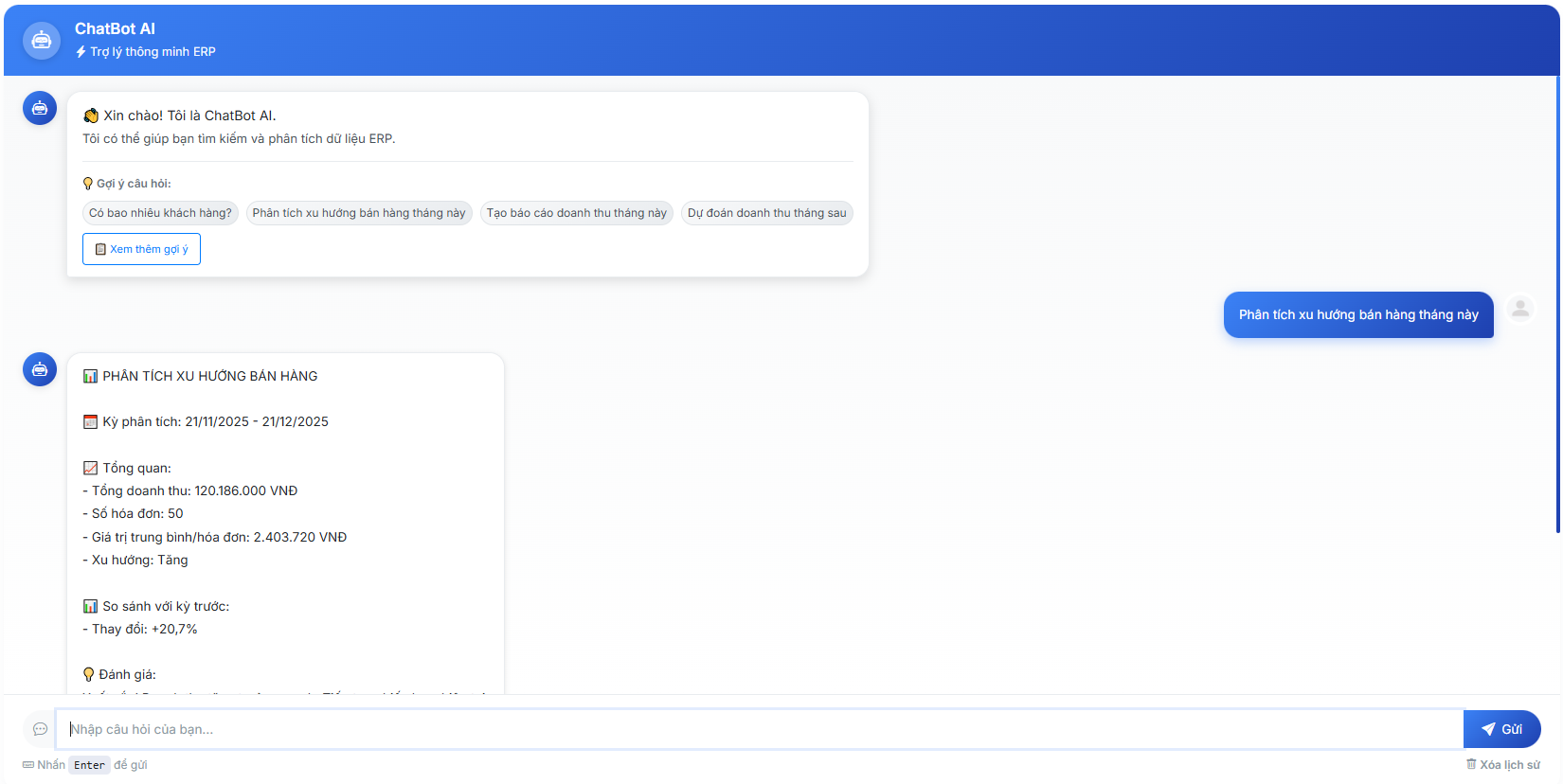Click 'Kỳ phân tích: 21/11/2025 - 21/12/2025' line
The image size is (1563, 784).
click(215, 421)
